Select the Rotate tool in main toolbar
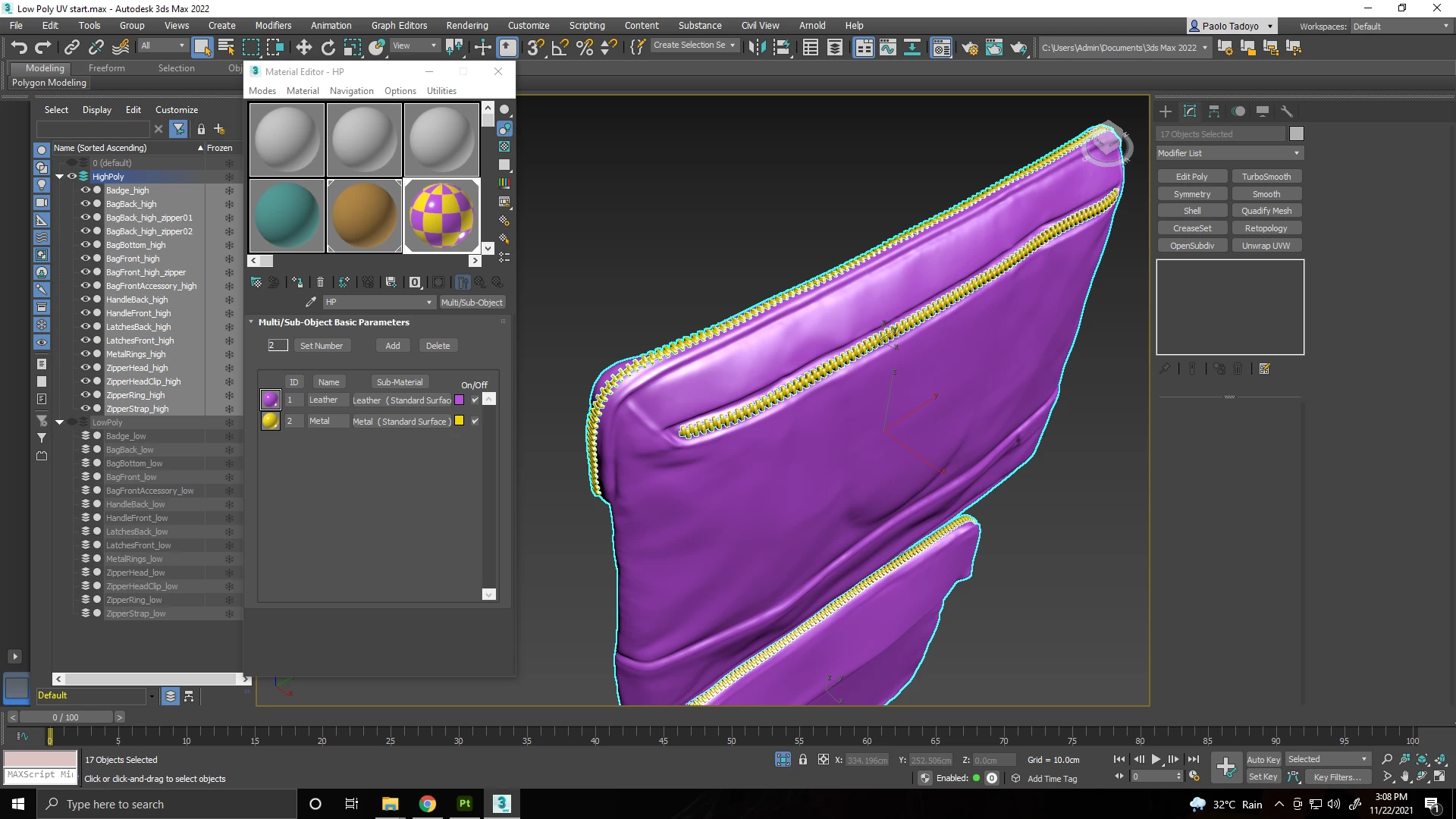1456x819 pixels. tap(328, 48)
